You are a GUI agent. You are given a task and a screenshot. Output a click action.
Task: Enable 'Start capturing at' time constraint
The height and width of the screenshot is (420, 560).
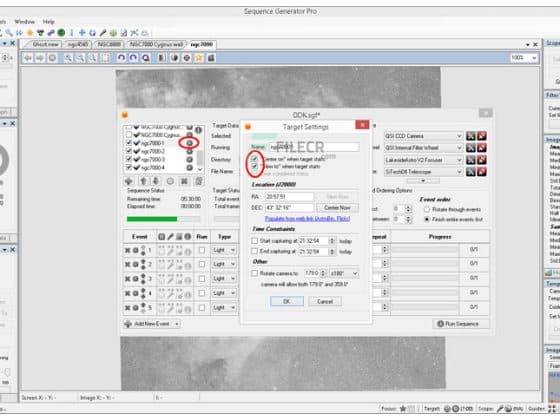254,241
